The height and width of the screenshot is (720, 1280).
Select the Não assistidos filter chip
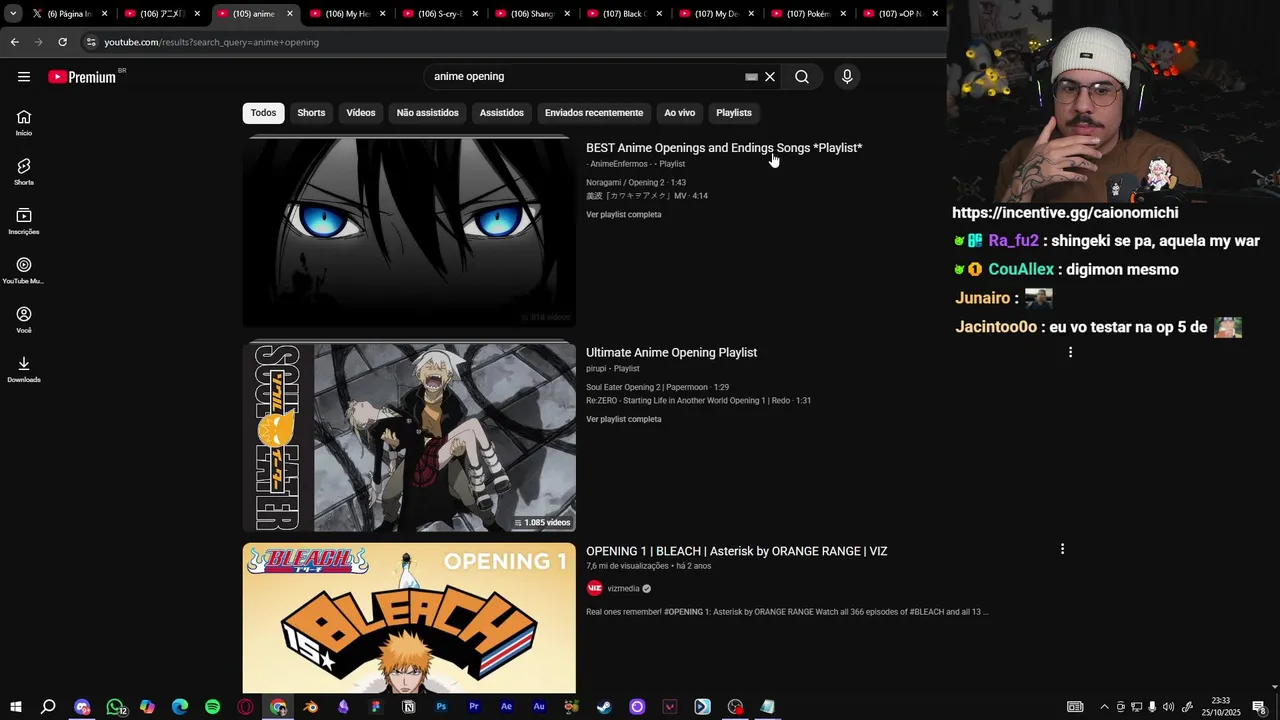pyautogui.click(x=427, y=113)
